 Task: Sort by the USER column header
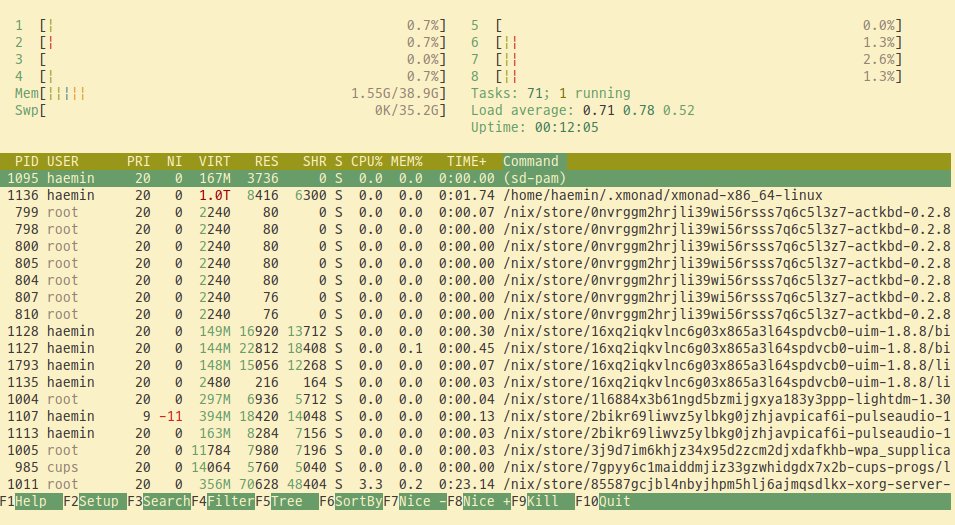point(63,161)
